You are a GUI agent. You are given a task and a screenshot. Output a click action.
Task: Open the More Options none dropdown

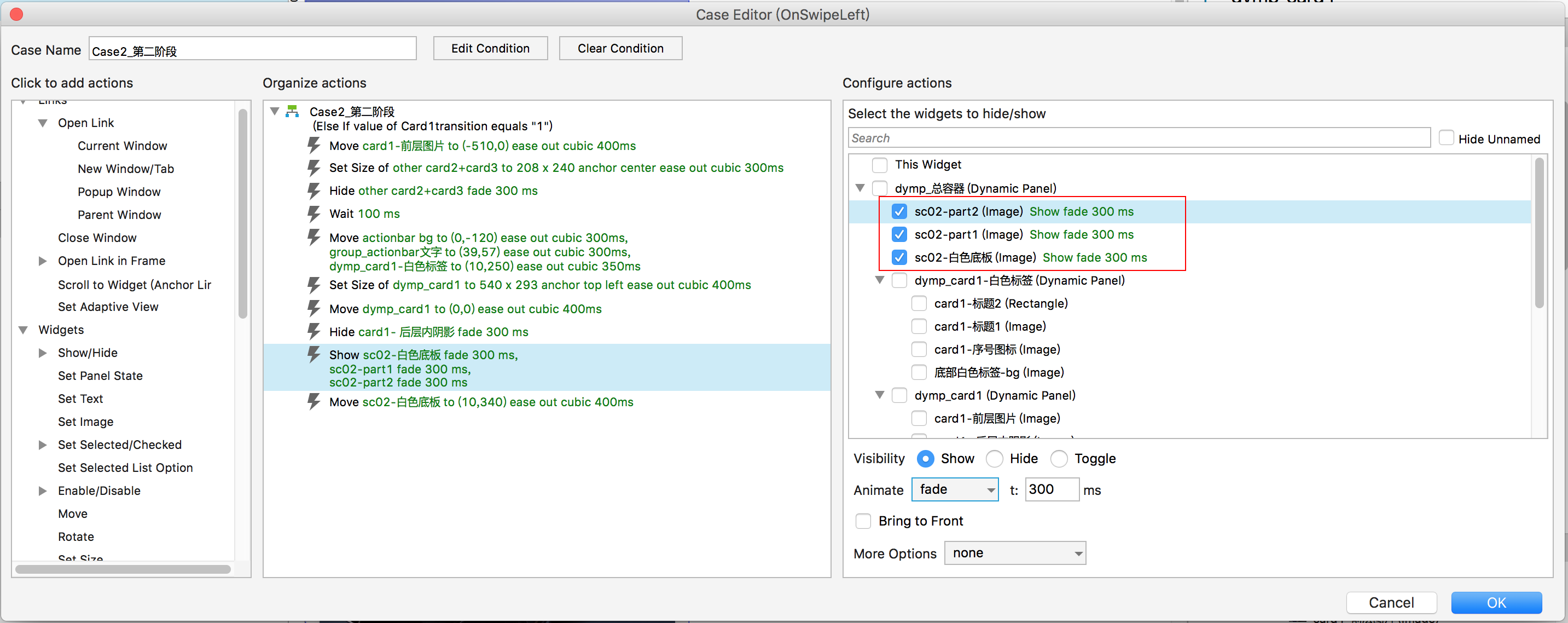pyautogui.click(x=1014, y=553)
